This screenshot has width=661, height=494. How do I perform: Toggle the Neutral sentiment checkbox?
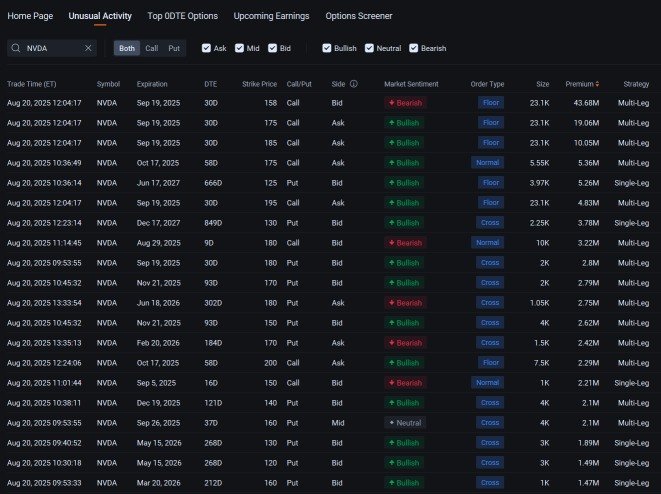[x=369, y=48]
